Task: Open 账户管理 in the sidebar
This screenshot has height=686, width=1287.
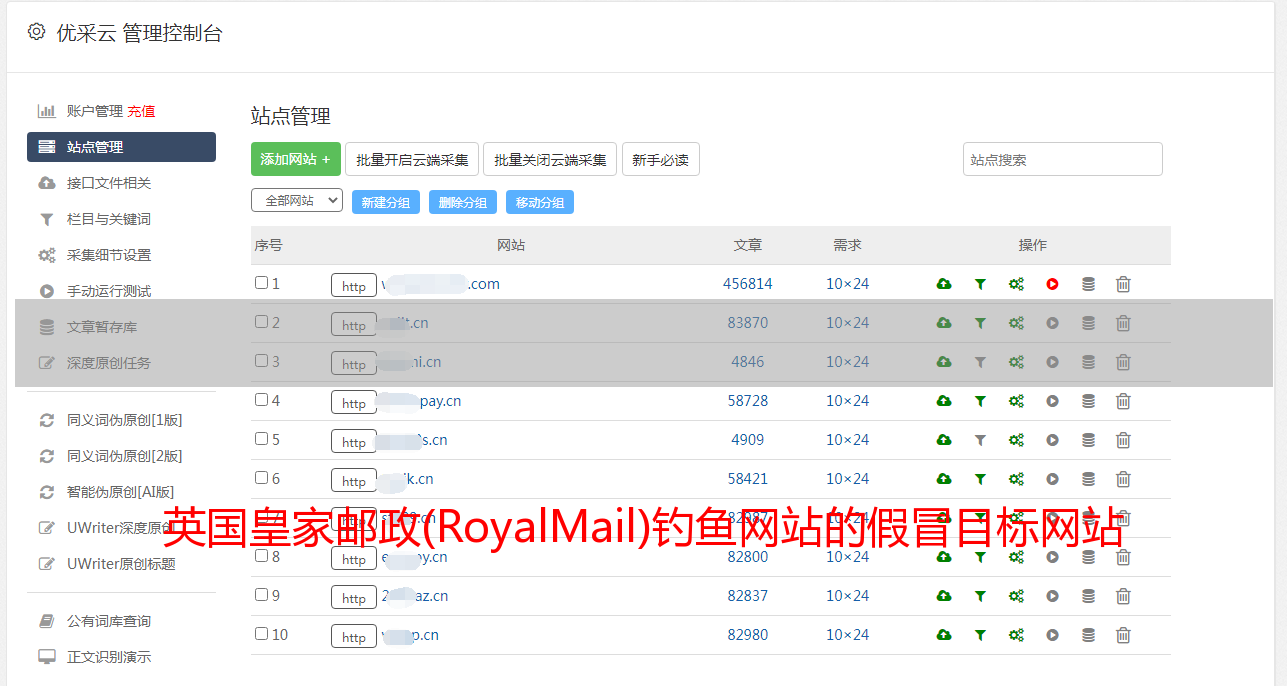Action: [x=95, y=111]
